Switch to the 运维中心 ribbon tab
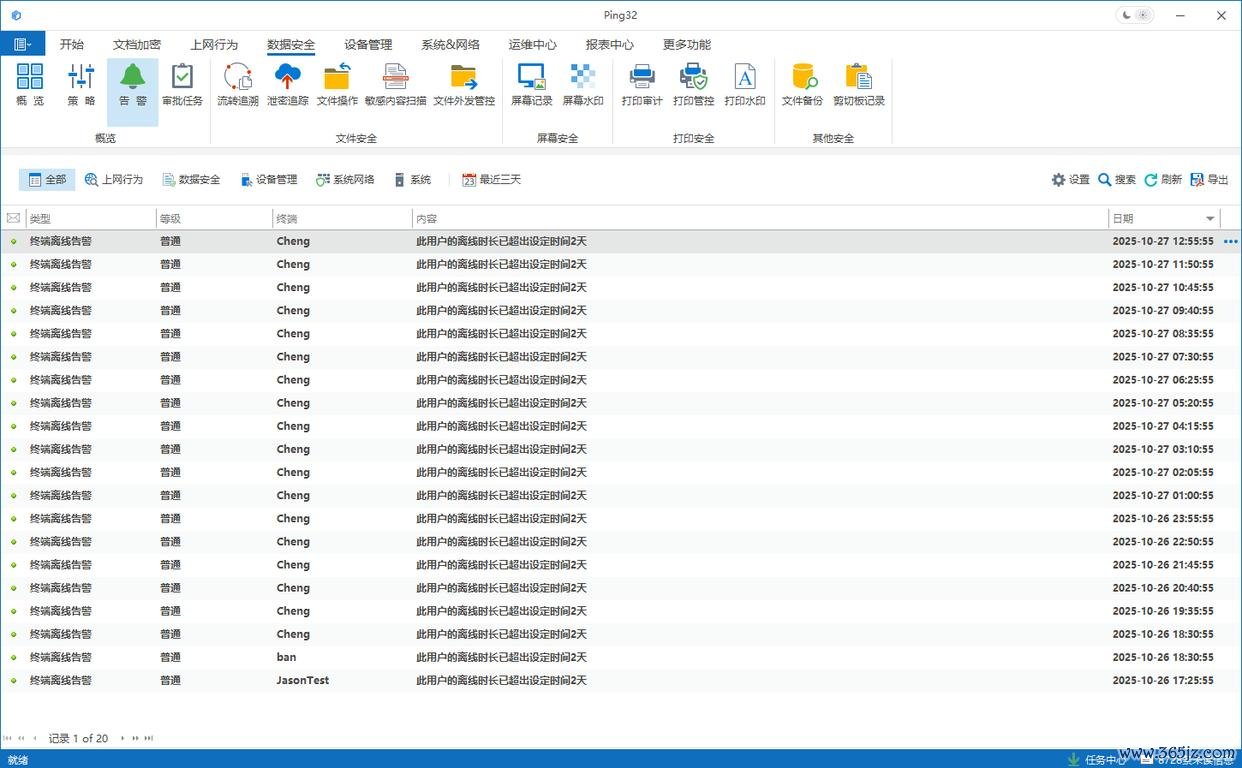 pos(532,44)
